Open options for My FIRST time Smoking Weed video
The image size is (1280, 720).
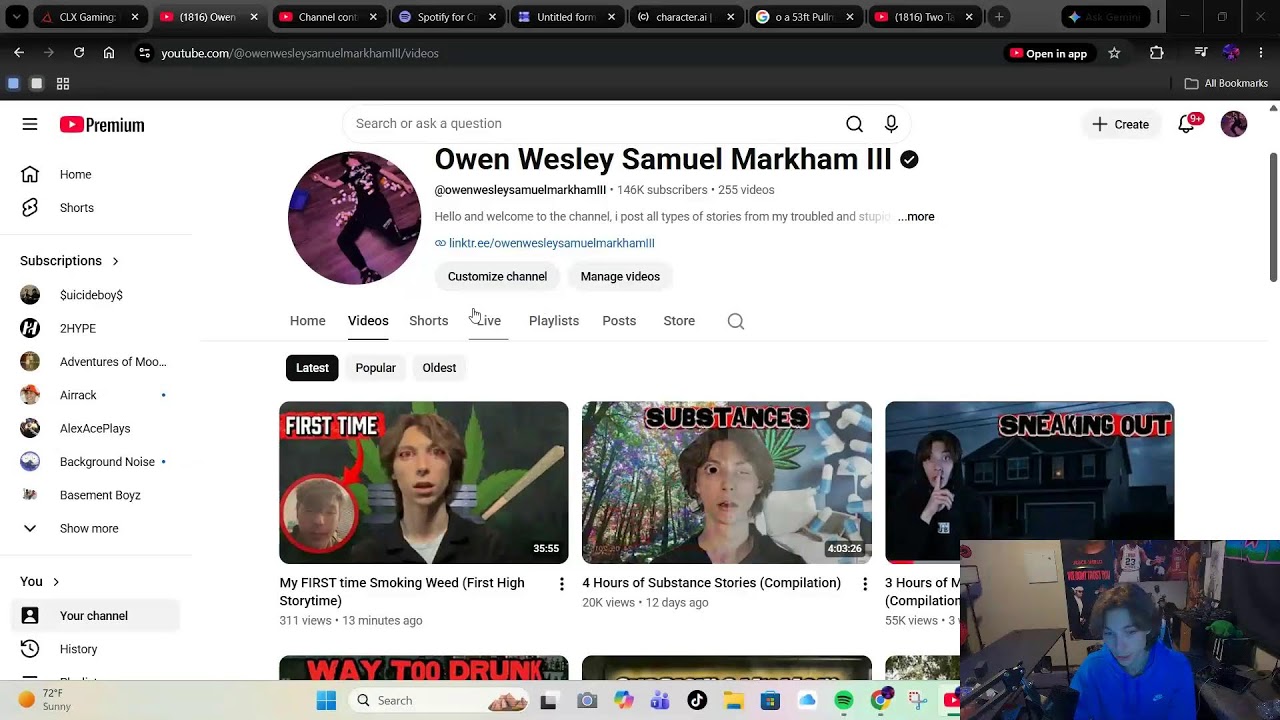562,584
